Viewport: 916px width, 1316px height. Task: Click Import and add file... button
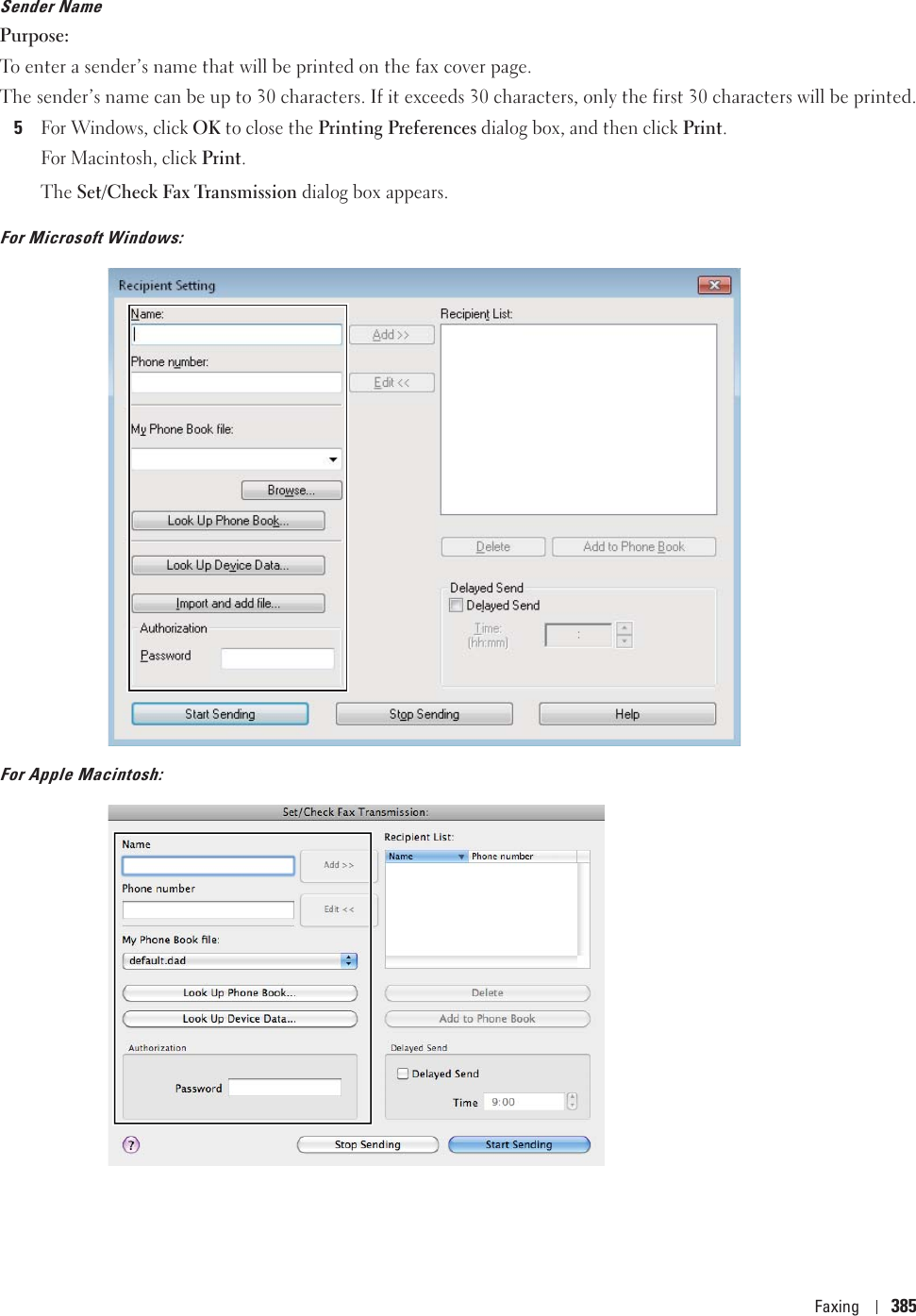coord(228,603)
